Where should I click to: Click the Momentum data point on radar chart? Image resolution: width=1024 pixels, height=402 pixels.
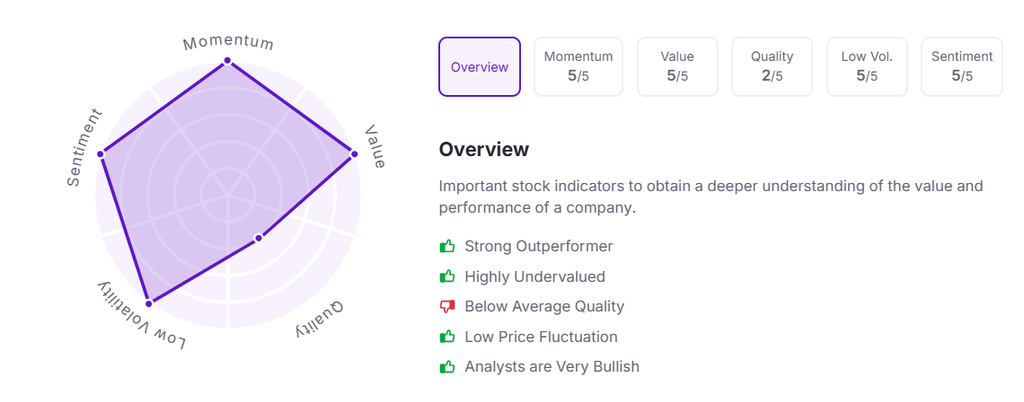click(x=227, y=61)
